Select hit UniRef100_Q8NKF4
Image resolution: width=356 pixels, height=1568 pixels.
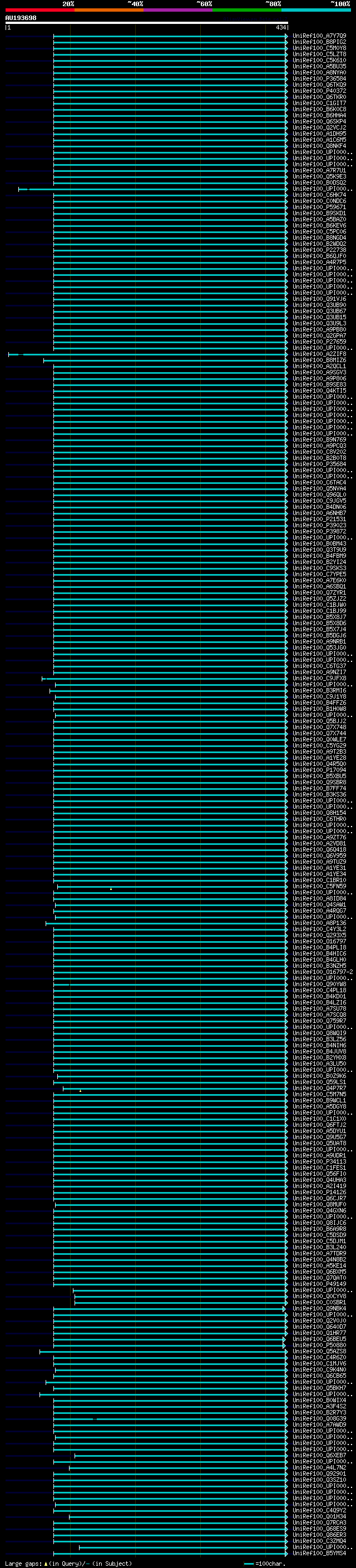(319, 146)
